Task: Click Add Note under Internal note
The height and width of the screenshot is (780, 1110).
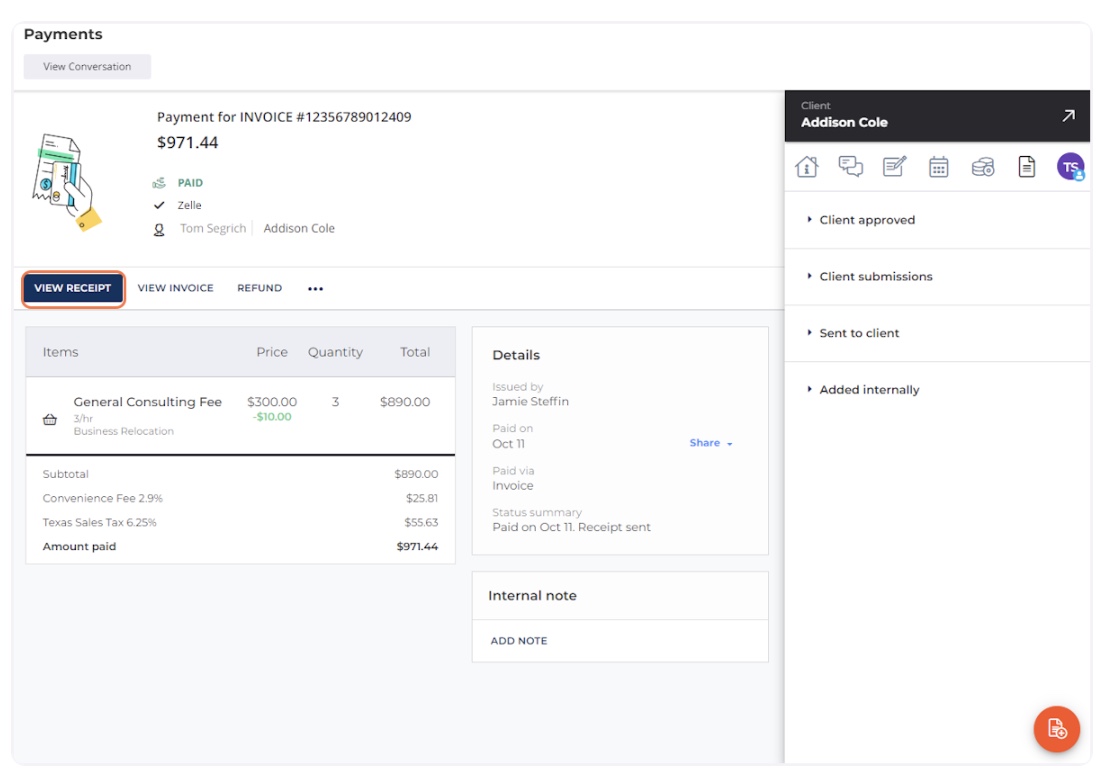Action: coord(519,641)
